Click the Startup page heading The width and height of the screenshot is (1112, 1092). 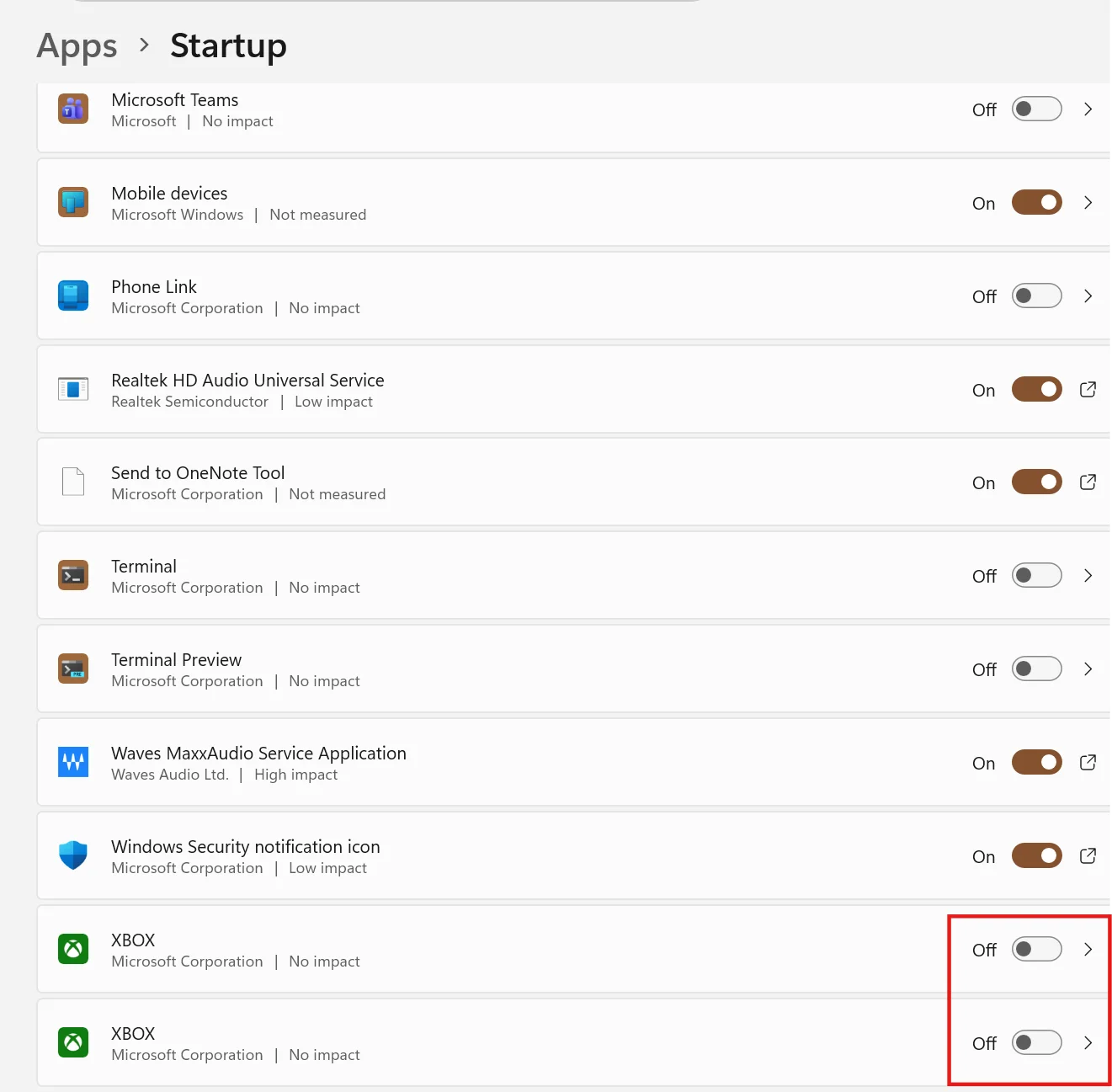tap(228, 45)
